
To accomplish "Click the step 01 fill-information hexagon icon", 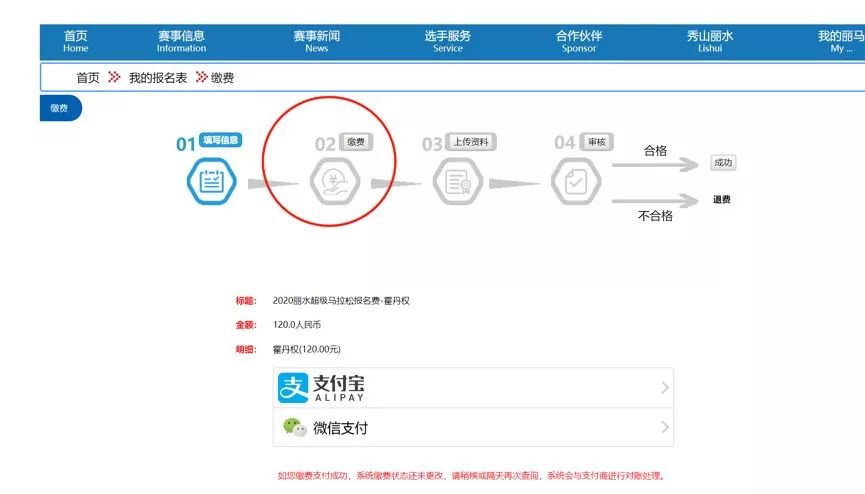I will point(211,182).
